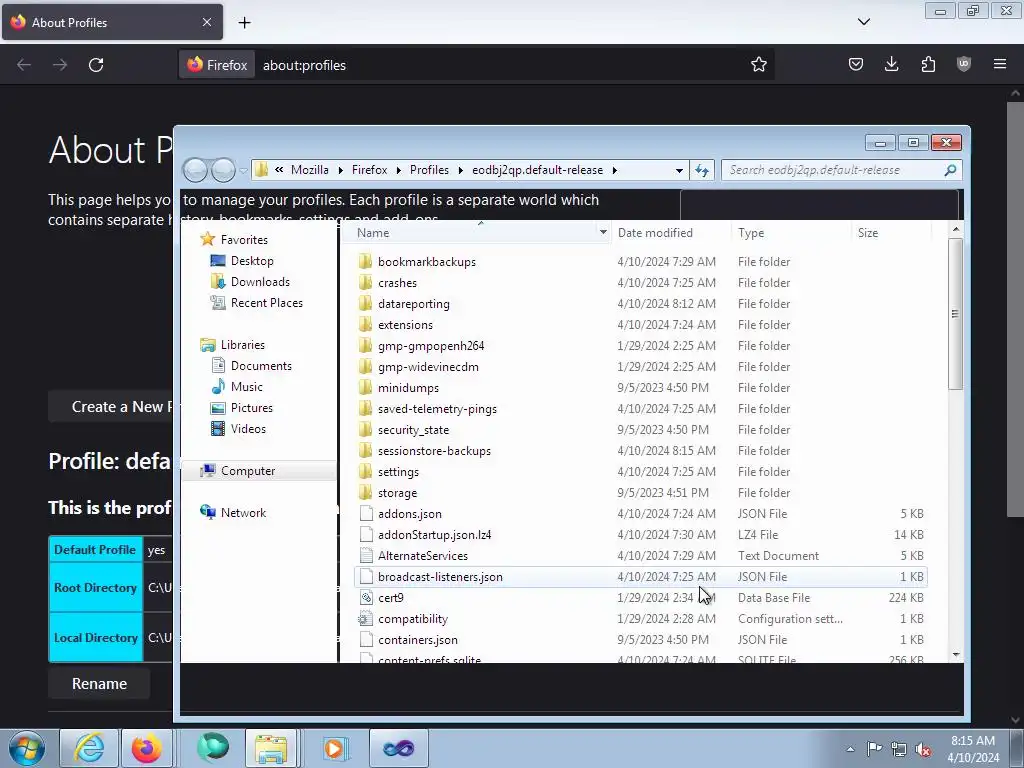
Task: Select the About Profiles tab
Action: pos(112,22)
